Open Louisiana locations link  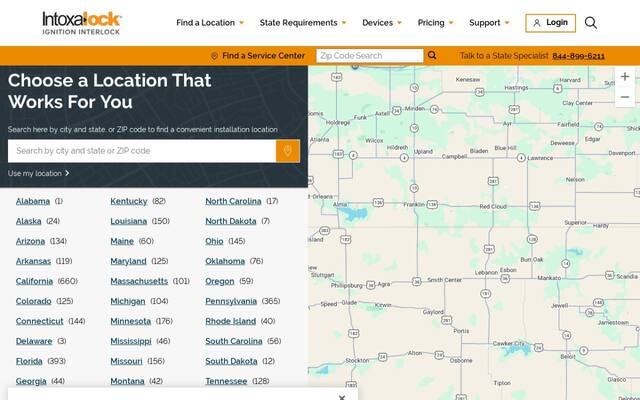tap(129, 221)
